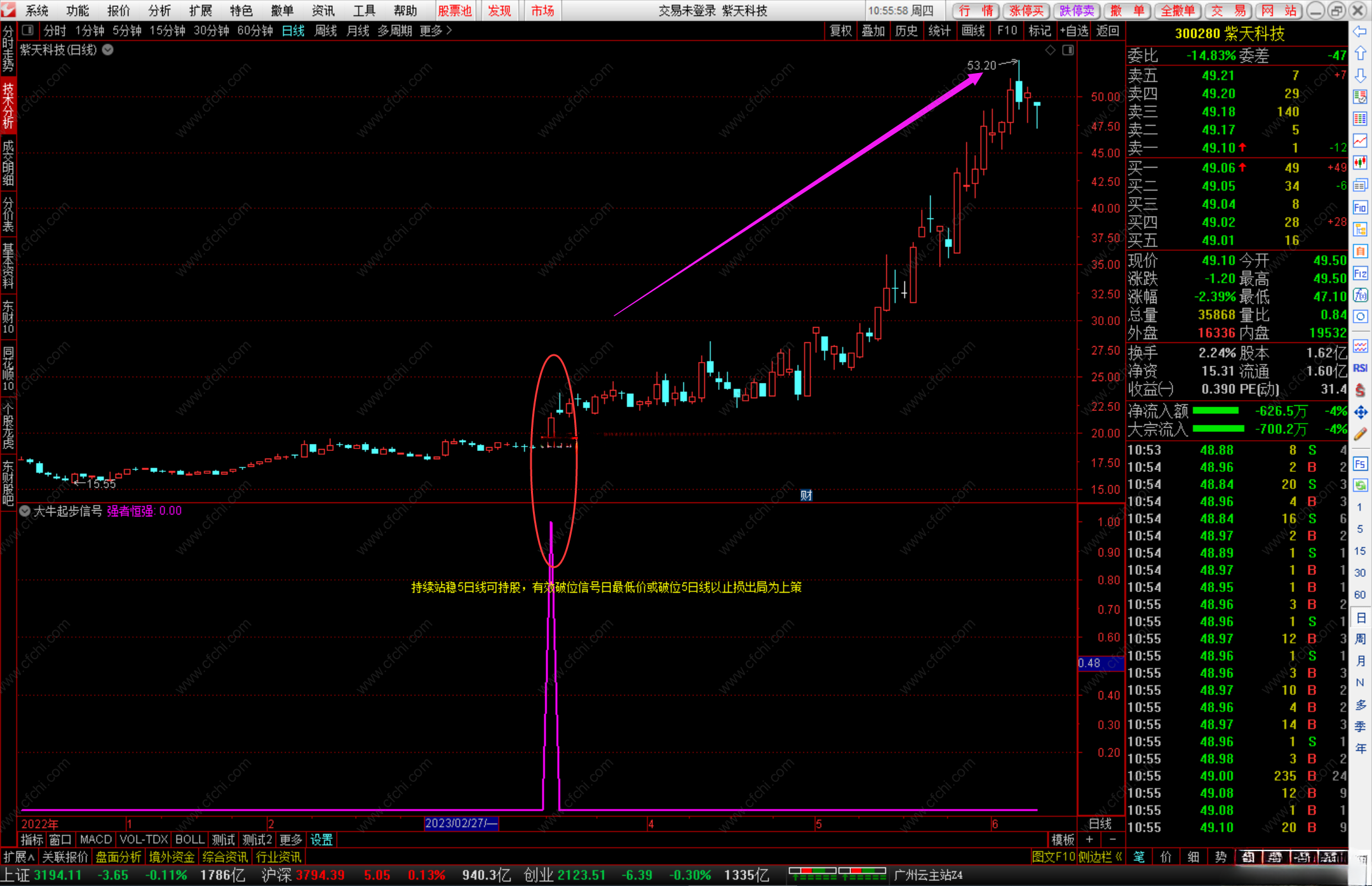This screenshot has height=886, width=1372.
Task: Toggle the panel layout icon at chart top-right
Action: (1068, 50)
